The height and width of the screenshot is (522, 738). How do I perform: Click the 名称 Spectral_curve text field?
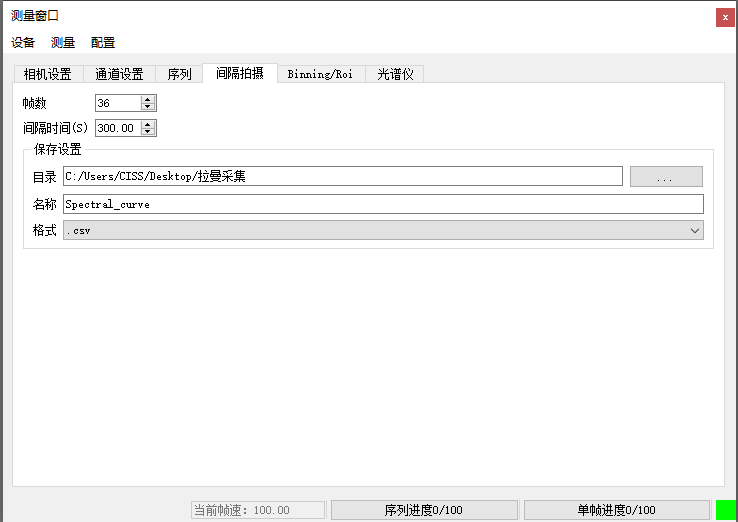(382, 204)
